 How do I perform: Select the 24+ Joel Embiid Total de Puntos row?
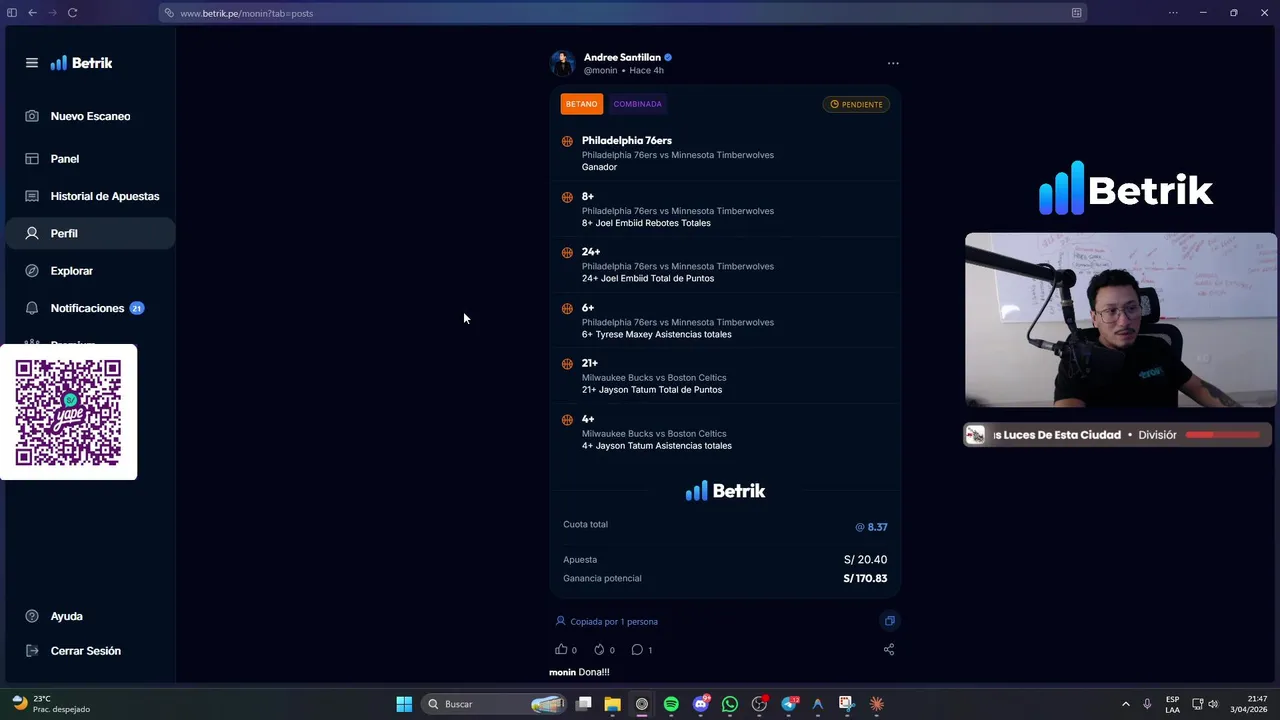pyautogui.click(x=725, y=265)
